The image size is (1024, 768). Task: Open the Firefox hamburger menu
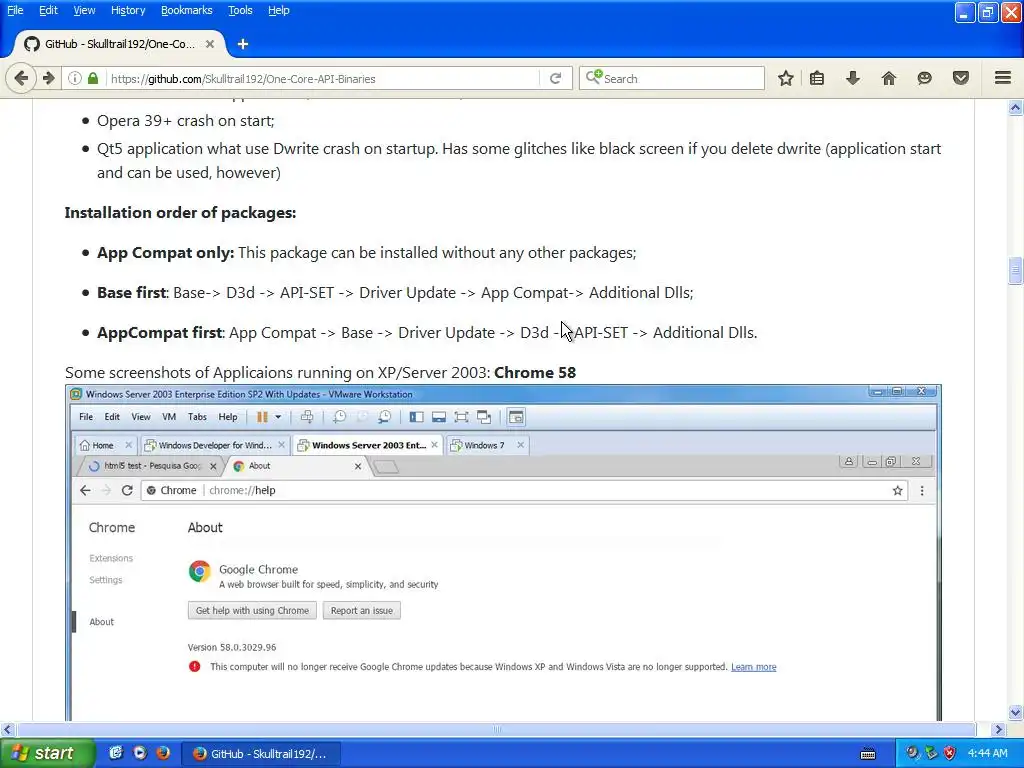[1003, 78]
